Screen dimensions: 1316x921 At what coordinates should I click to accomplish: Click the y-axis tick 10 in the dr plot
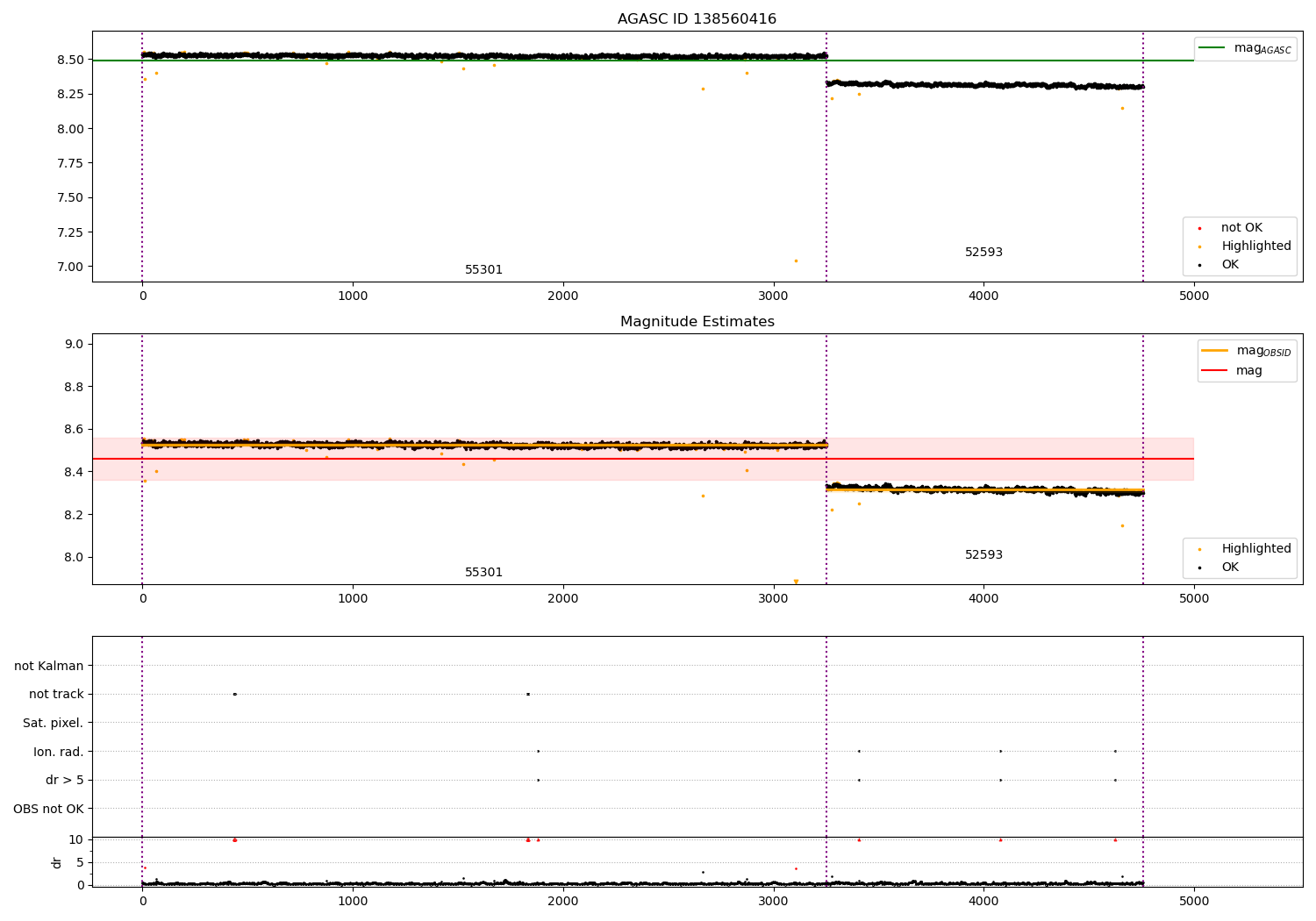[75, 839]
